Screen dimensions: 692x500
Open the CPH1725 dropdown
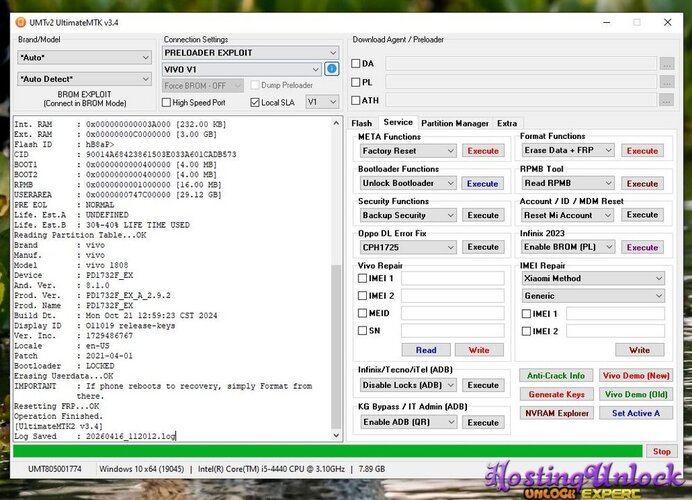point(408,247)
